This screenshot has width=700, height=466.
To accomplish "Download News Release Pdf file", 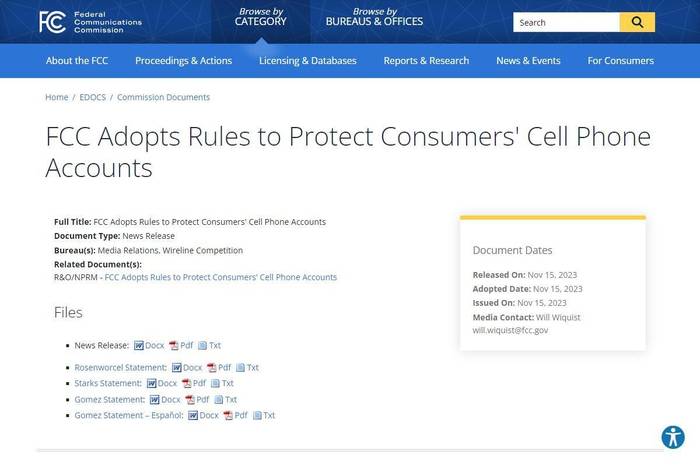I will pyautogui.click(x=181, y=345).
